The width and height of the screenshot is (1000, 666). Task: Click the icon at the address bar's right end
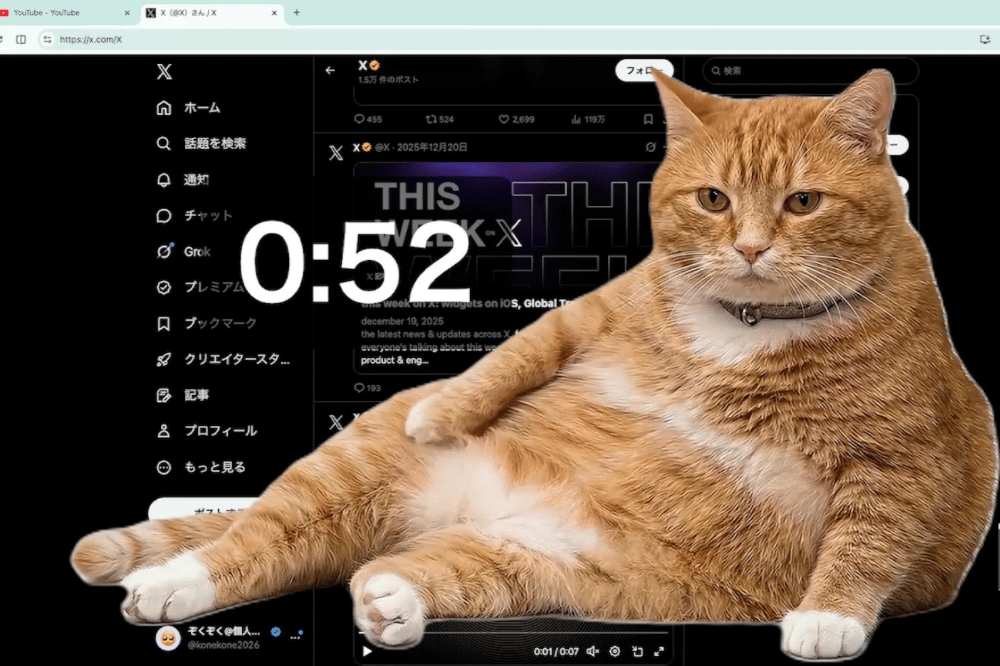tap(985, 40)
